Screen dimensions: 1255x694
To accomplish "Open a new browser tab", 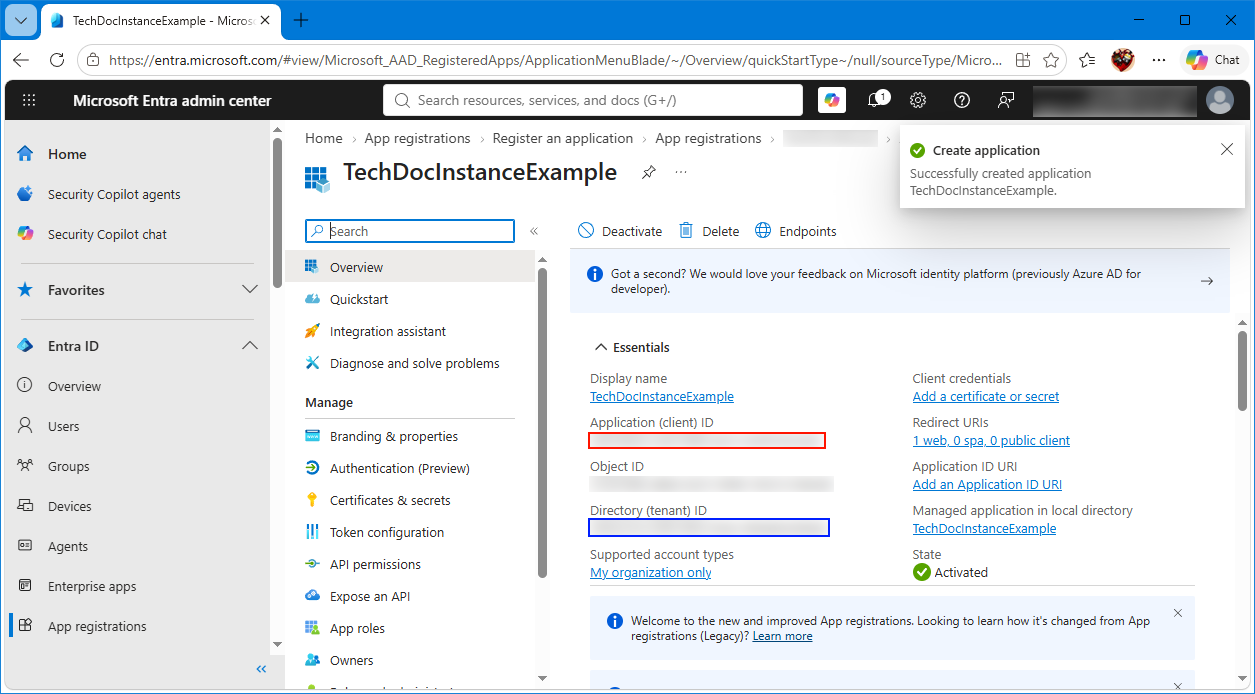I will click(x=301, y=20).
